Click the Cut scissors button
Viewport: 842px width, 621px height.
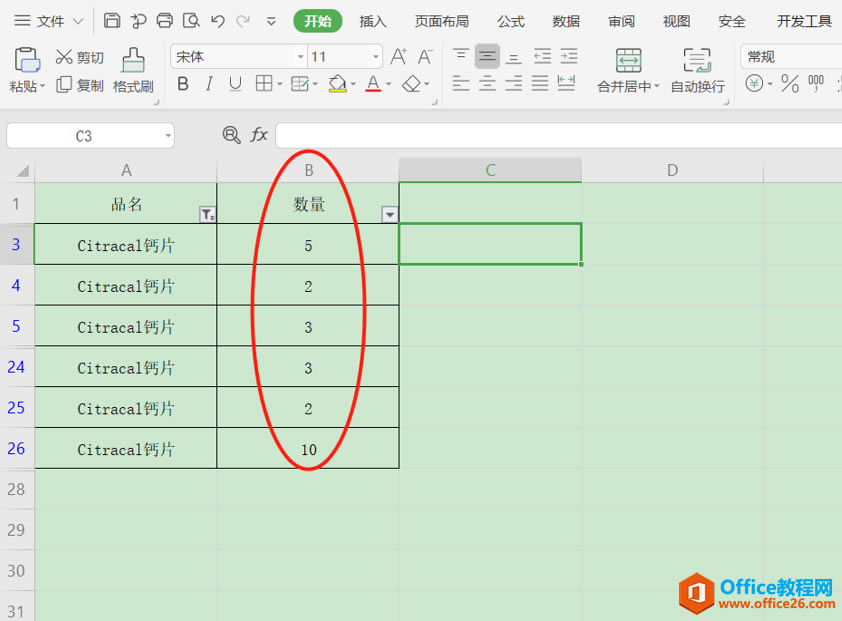(x=80, y=57)
